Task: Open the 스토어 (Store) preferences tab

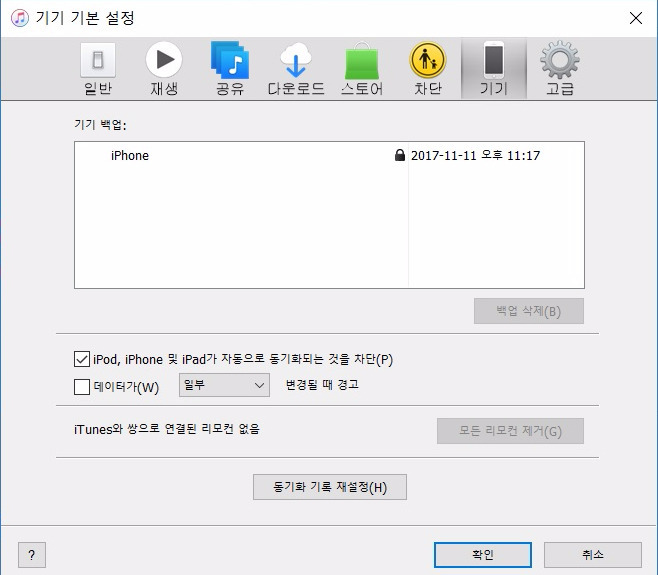Action: [x=362, y=69]
